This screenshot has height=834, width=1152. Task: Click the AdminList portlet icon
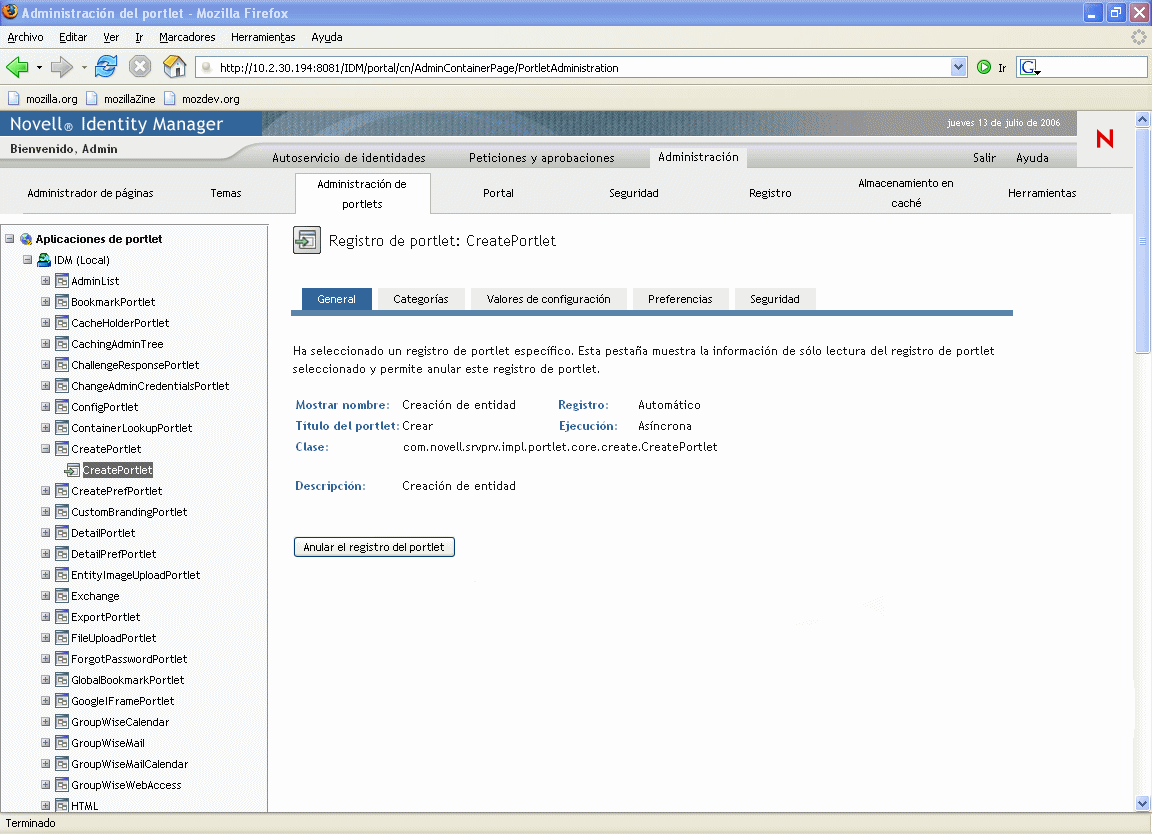(62, 281)
